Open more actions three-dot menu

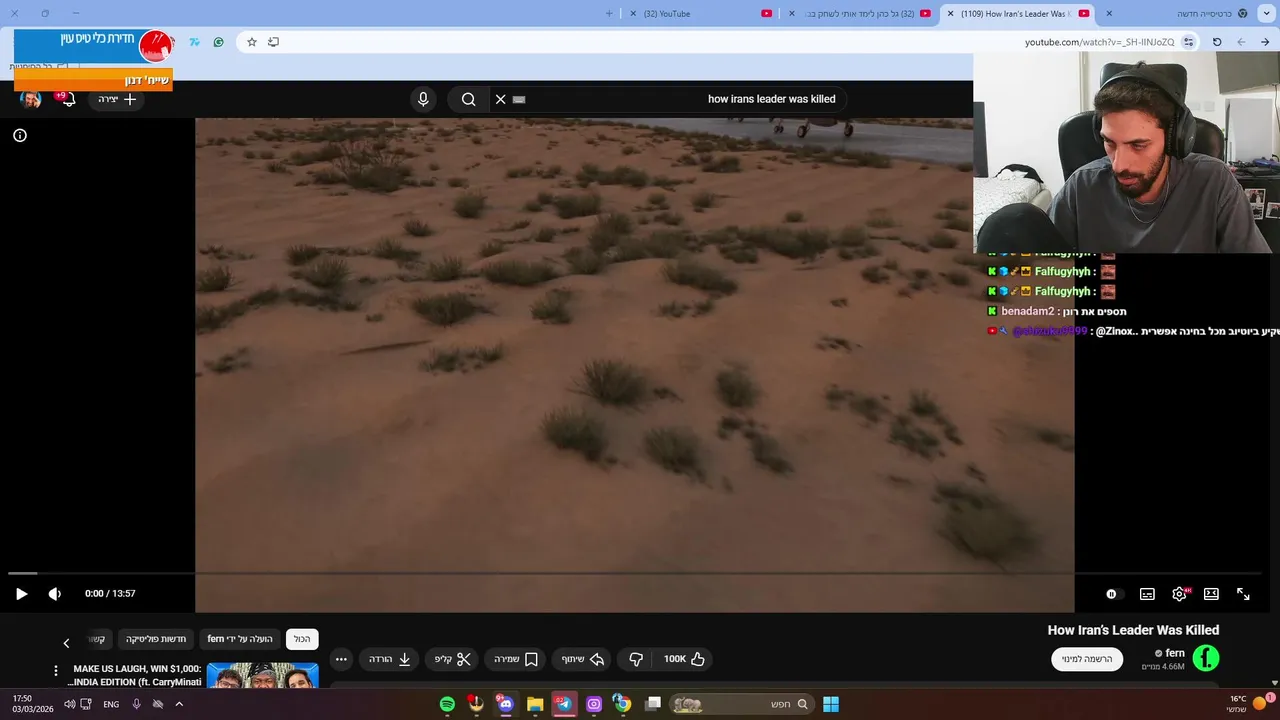coord(341,659)
